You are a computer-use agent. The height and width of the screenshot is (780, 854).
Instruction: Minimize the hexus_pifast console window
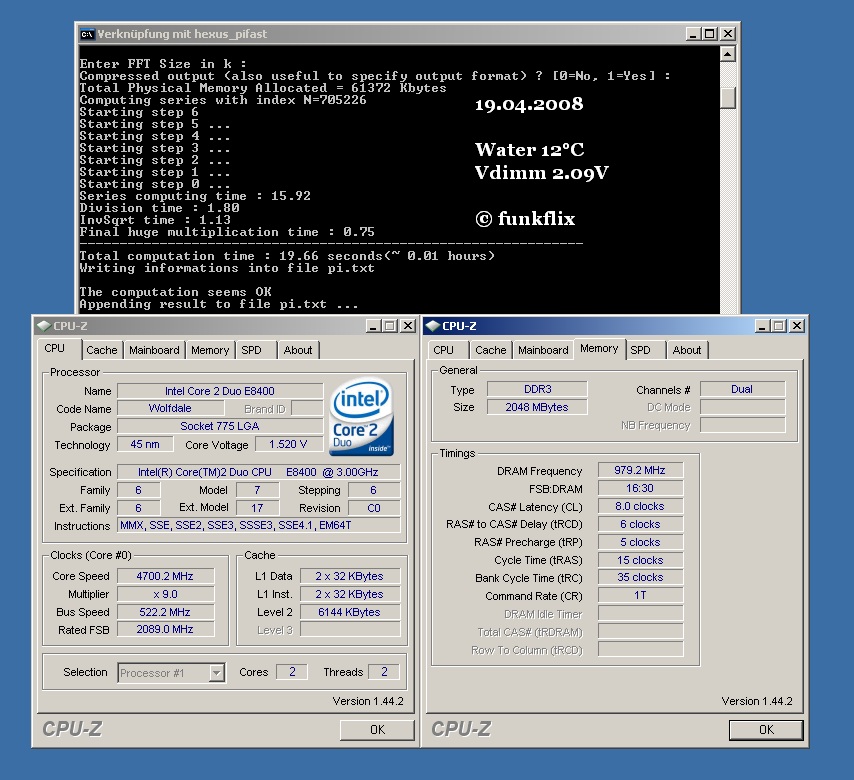point(693,34)
